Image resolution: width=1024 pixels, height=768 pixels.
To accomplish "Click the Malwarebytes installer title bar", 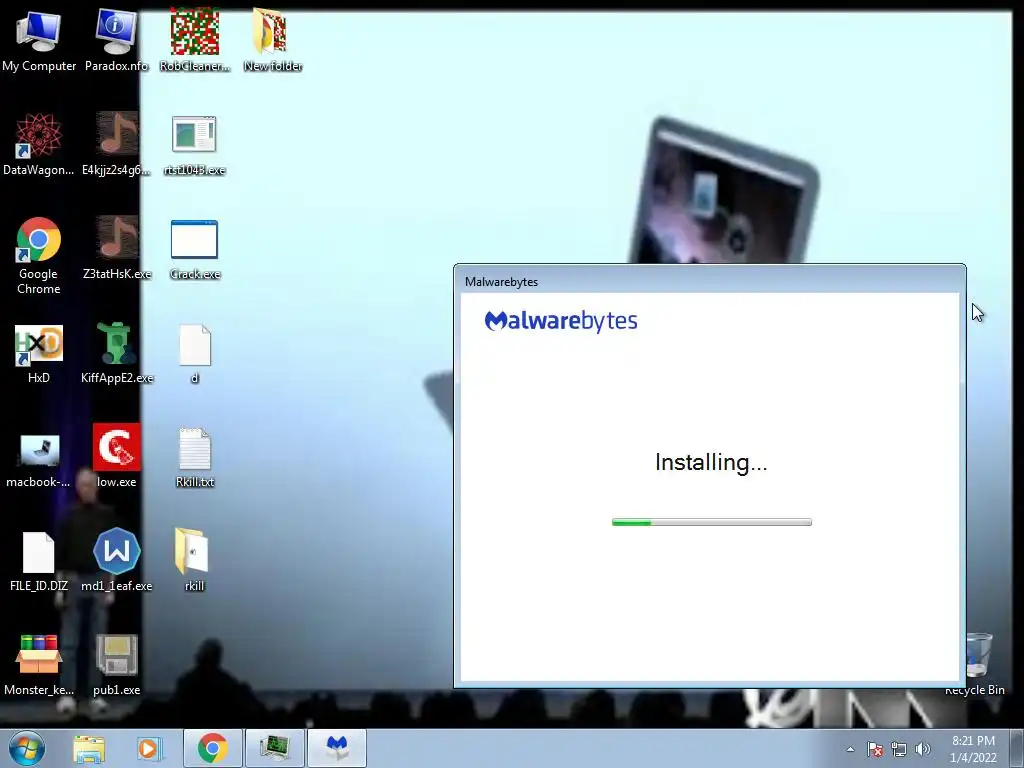I will (x=710, y=281).
